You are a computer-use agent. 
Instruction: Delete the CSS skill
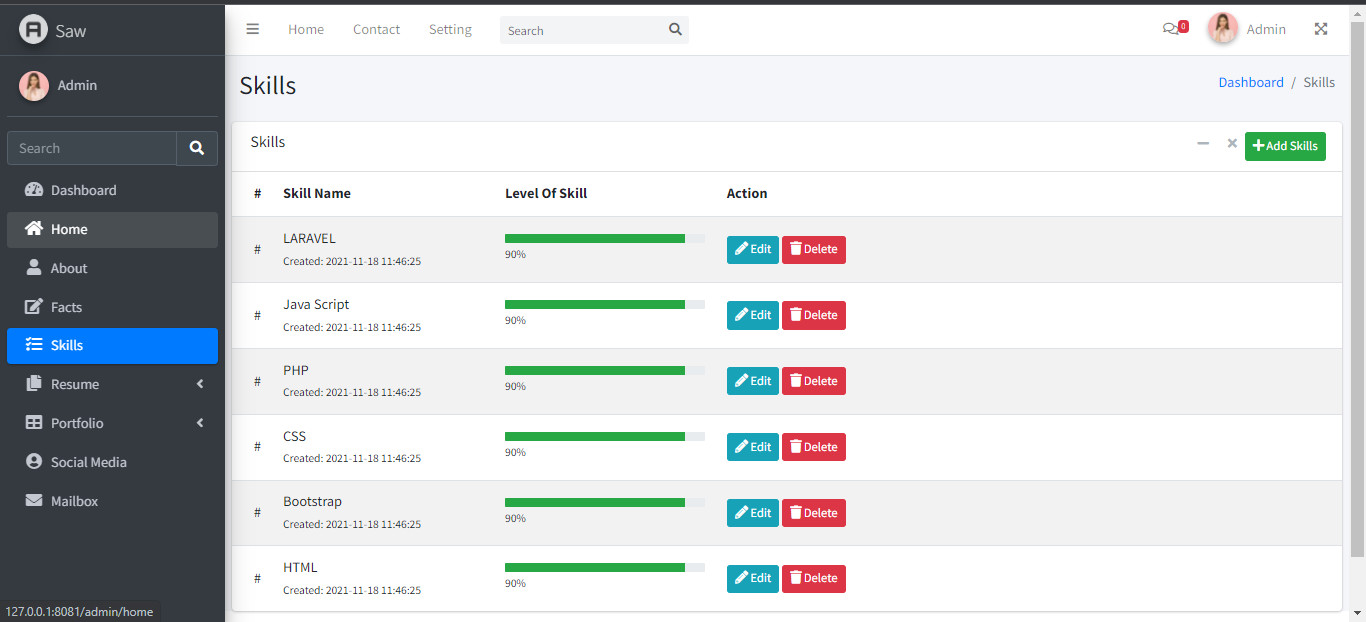(814, 447)
